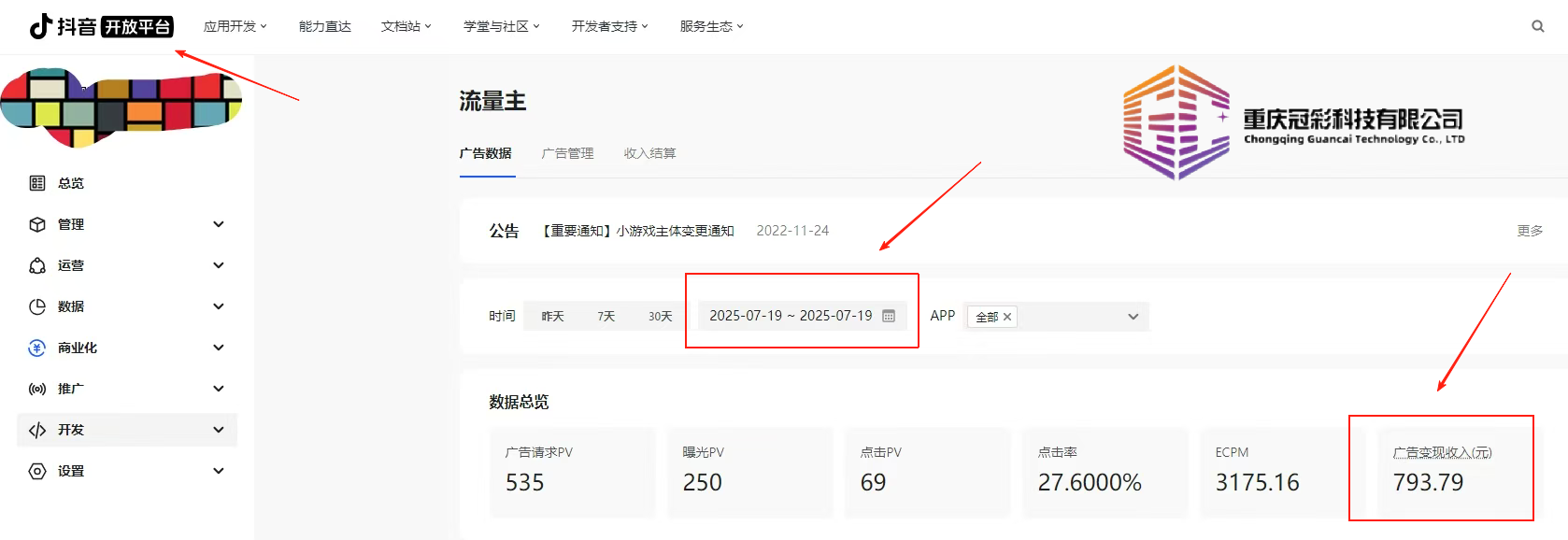Screen dimensions: 1568x540
Task: Click the revenue value 793.79
Action: (1428, 482)
